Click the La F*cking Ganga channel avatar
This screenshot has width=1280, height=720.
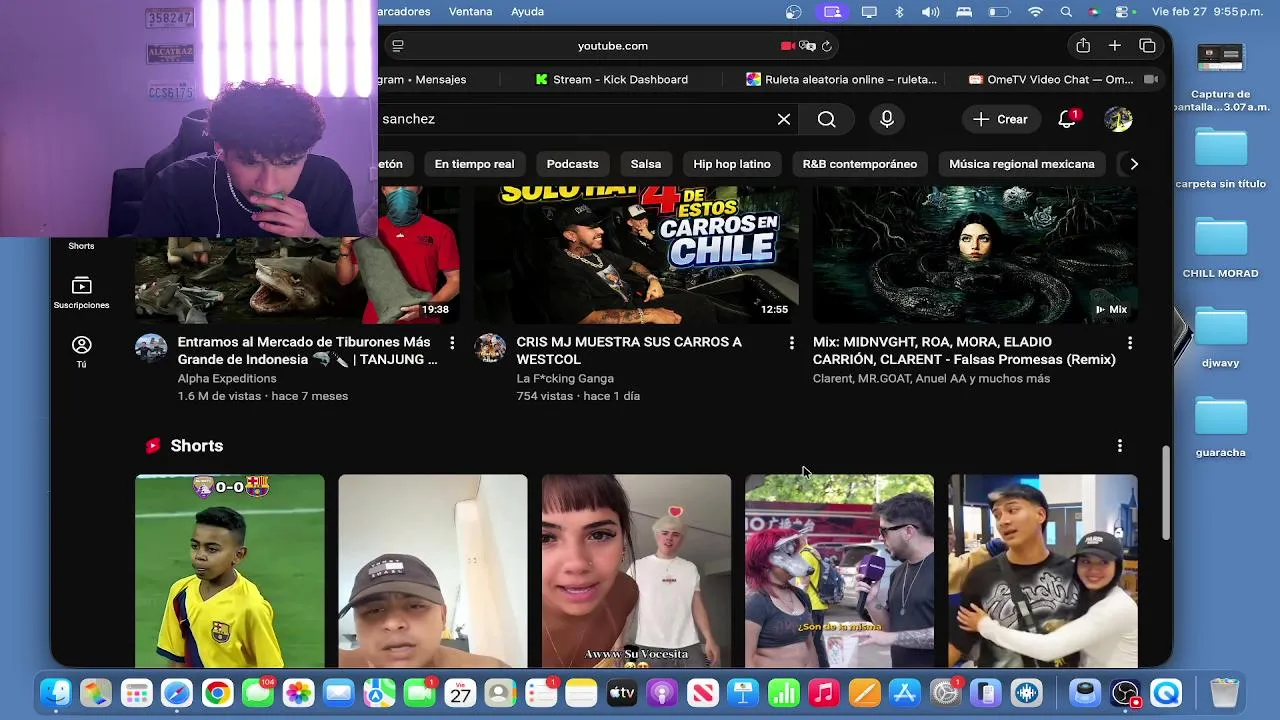coord(490,348)
